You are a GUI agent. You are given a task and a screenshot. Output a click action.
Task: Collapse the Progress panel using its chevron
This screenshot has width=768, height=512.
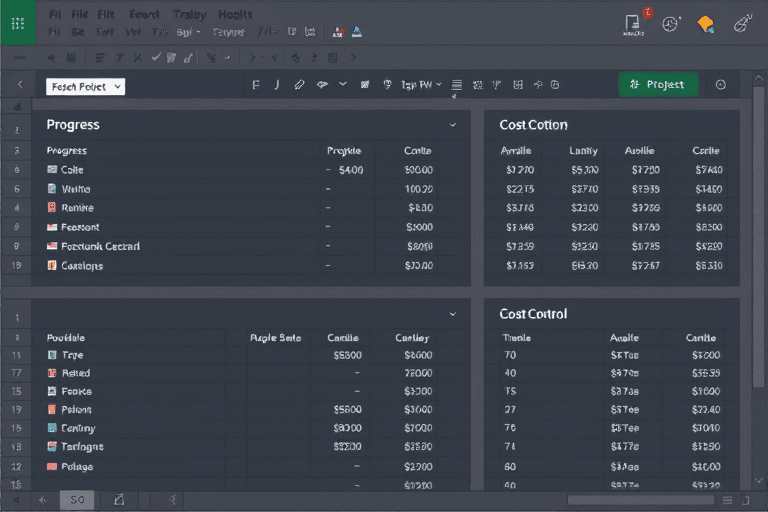click(x=453, y=125)
